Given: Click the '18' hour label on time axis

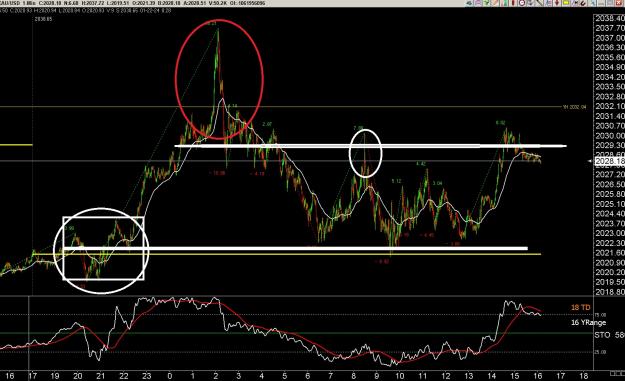Looking at the screenshot, I should (584, 376).
